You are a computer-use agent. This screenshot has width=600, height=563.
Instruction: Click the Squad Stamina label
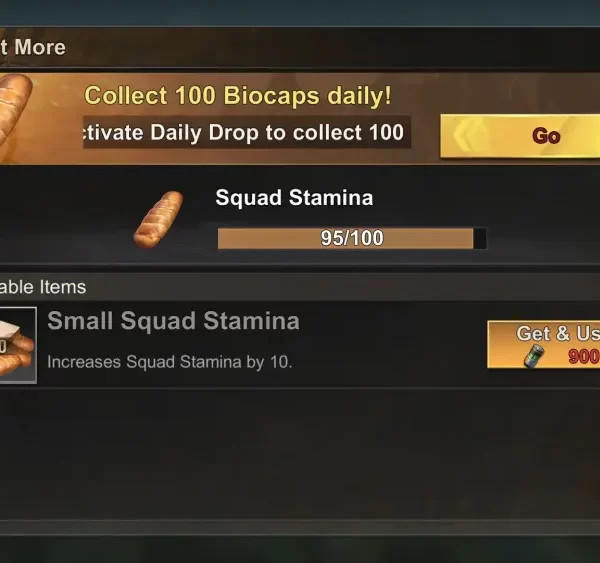pyautogui.click(x=294, y=198)
